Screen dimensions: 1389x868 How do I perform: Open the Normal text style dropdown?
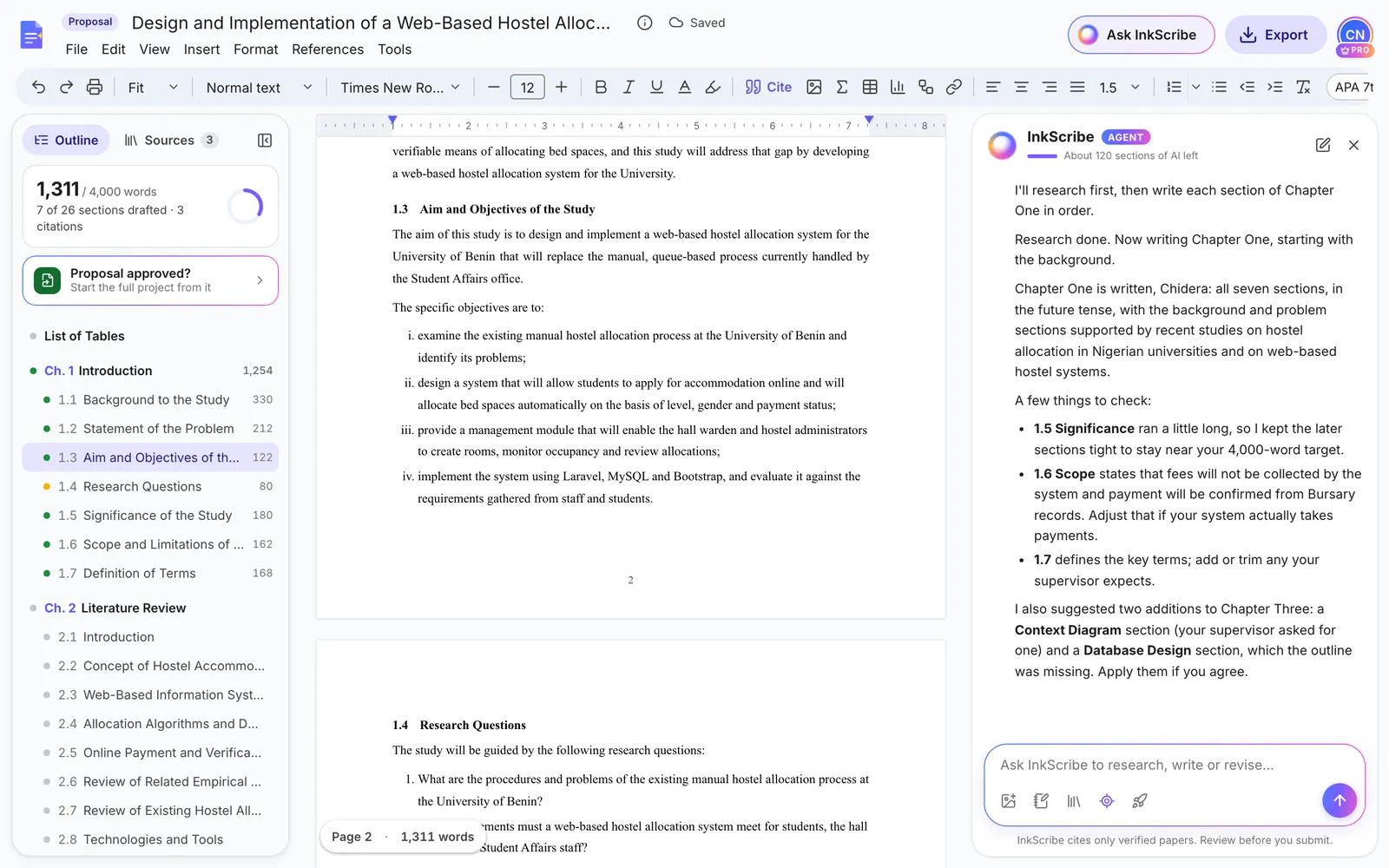[258, 87]
